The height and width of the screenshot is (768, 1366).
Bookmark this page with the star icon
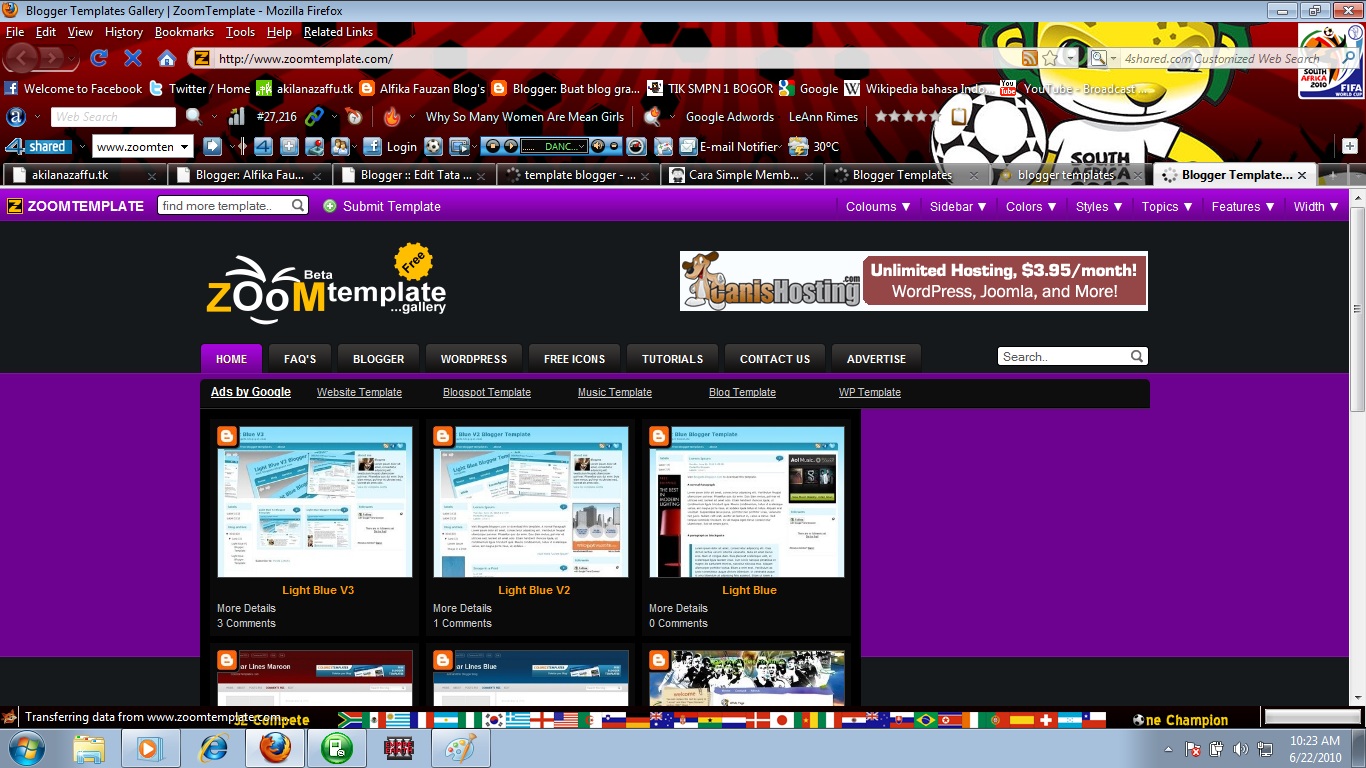(1050, 59)
